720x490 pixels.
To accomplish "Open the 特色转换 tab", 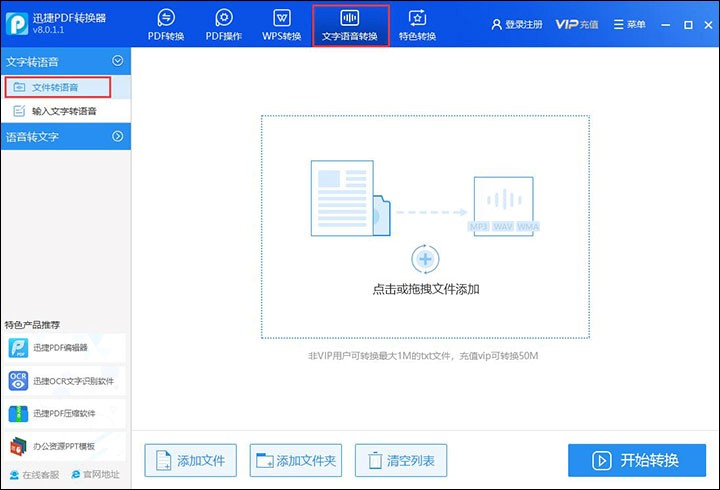I will tap(417, 25).
